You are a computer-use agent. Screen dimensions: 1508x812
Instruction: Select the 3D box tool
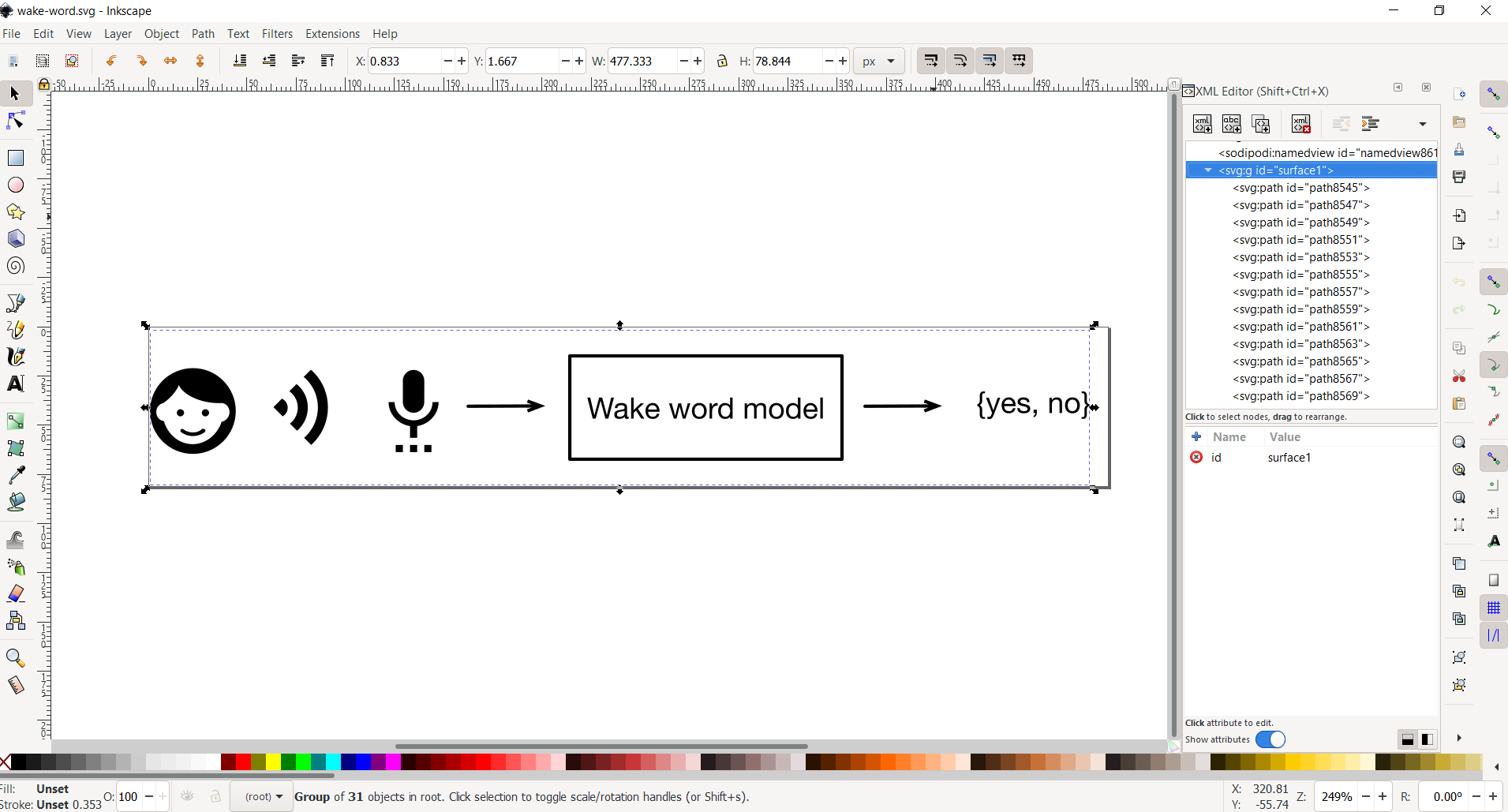15,238
